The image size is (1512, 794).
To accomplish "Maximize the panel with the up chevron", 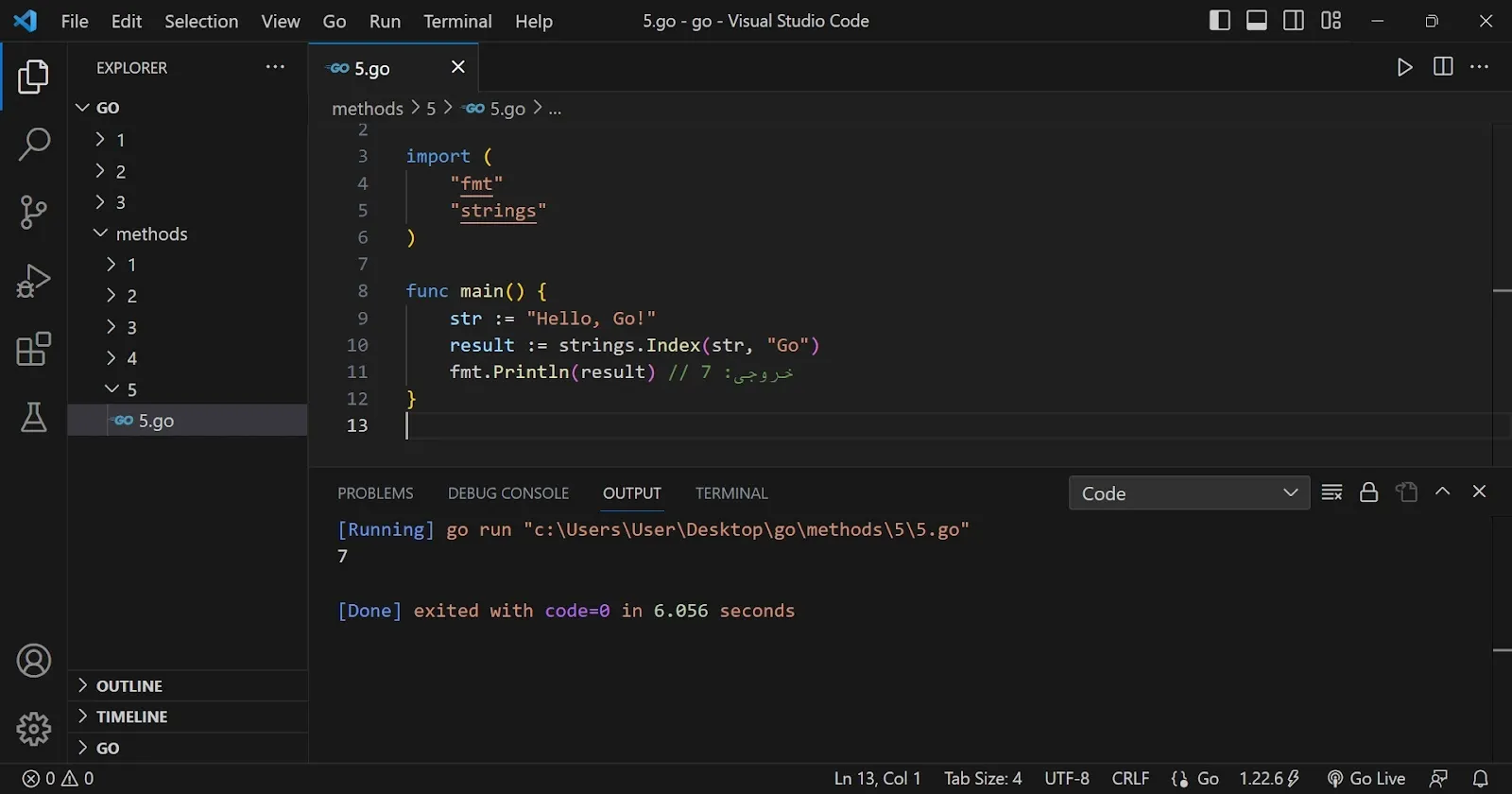I will pos(1442,492).
